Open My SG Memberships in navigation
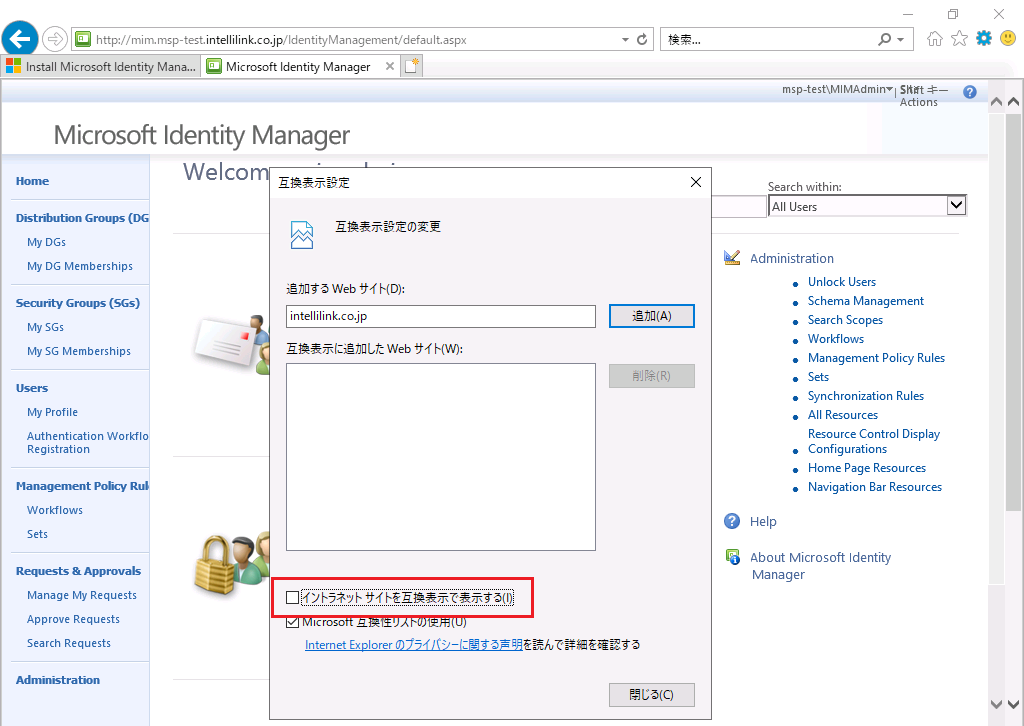 79,351
